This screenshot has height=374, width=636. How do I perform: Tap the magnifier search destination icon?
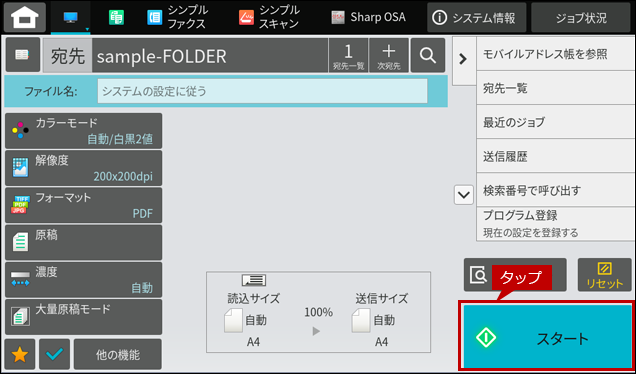click(428, 55)
